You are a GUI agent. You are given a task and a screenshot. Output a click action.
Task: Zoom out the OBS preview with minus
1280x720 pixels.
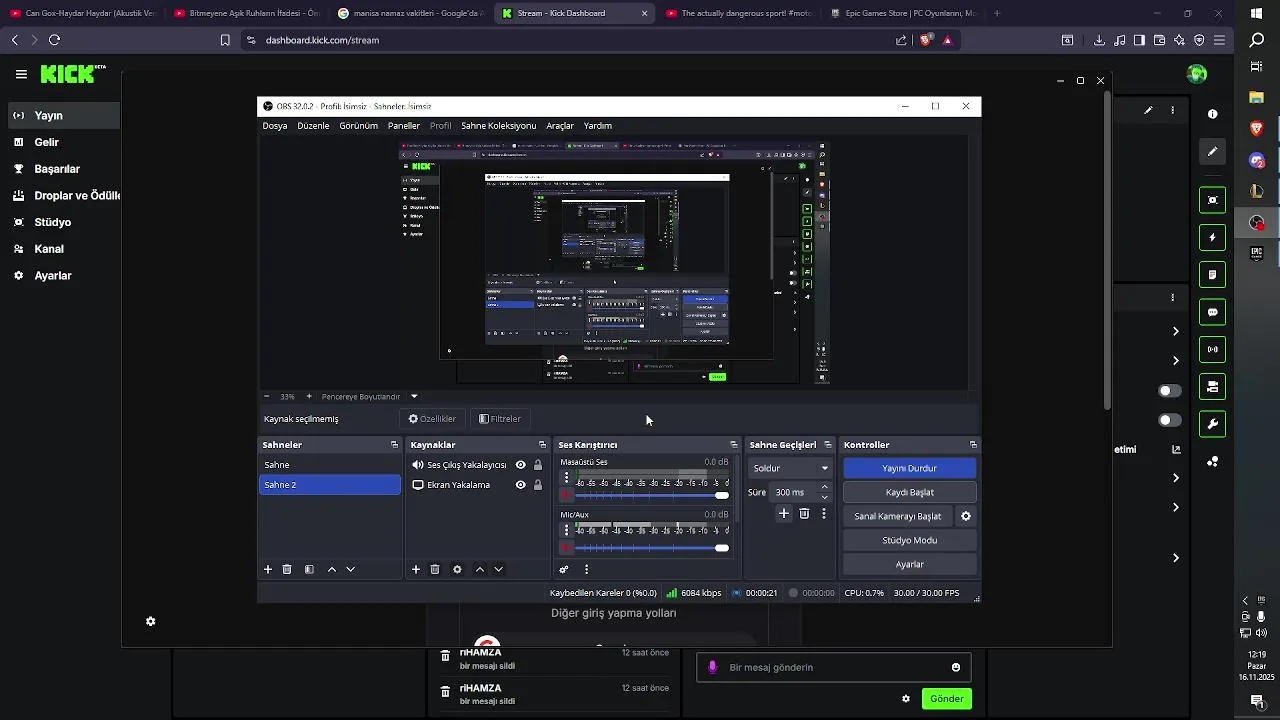click(267, 397)
